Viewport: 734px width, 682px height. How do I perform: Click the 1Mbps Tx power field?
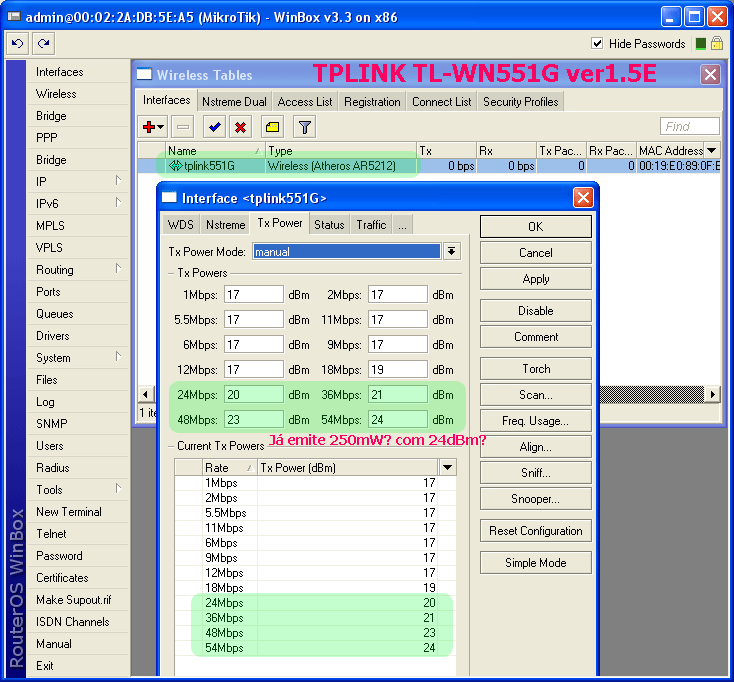pyautogui.click(x=254, y=294)
